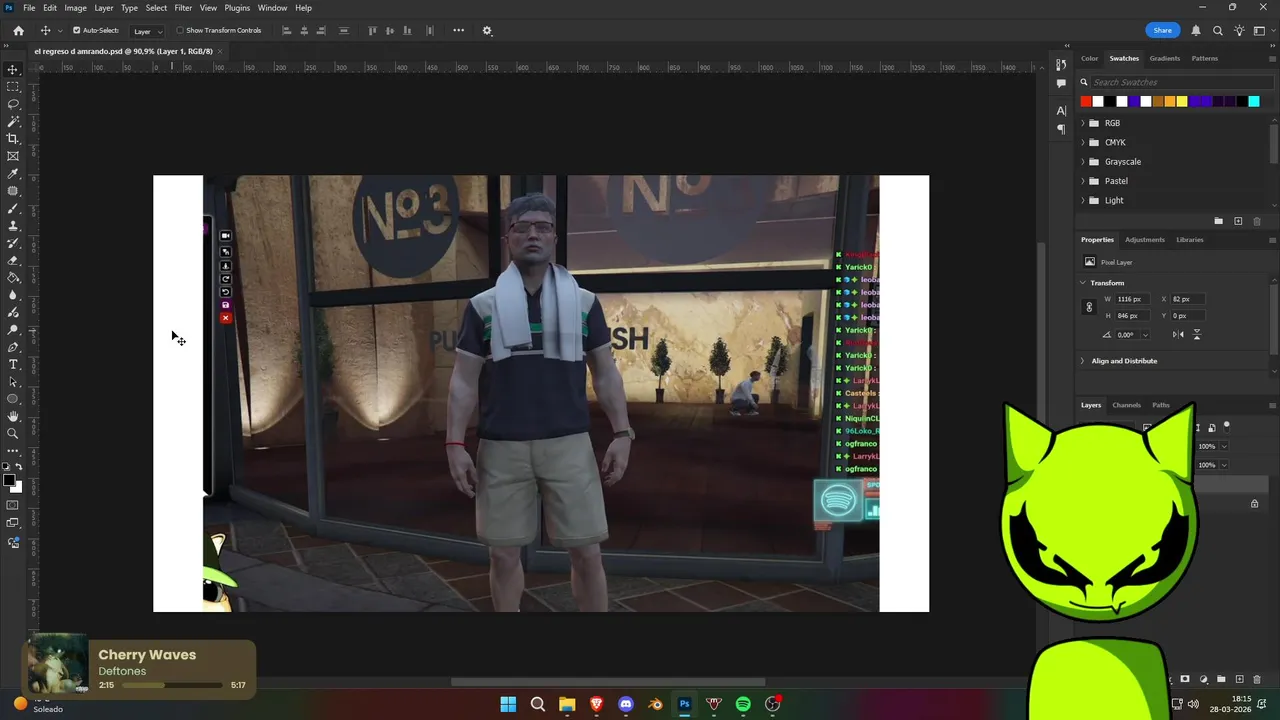
Task: Pick the red swatch
Action: click(x=1086, y=101)
